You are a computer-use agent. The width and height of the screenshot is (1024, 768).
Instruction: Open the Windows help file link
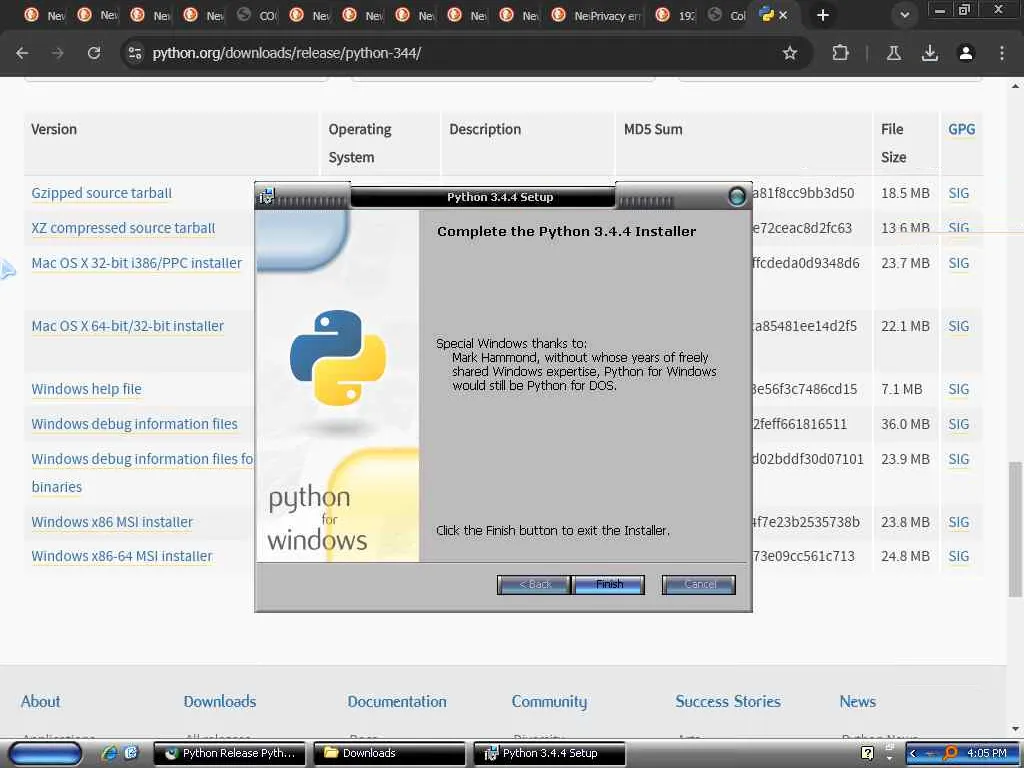point(86,389)
